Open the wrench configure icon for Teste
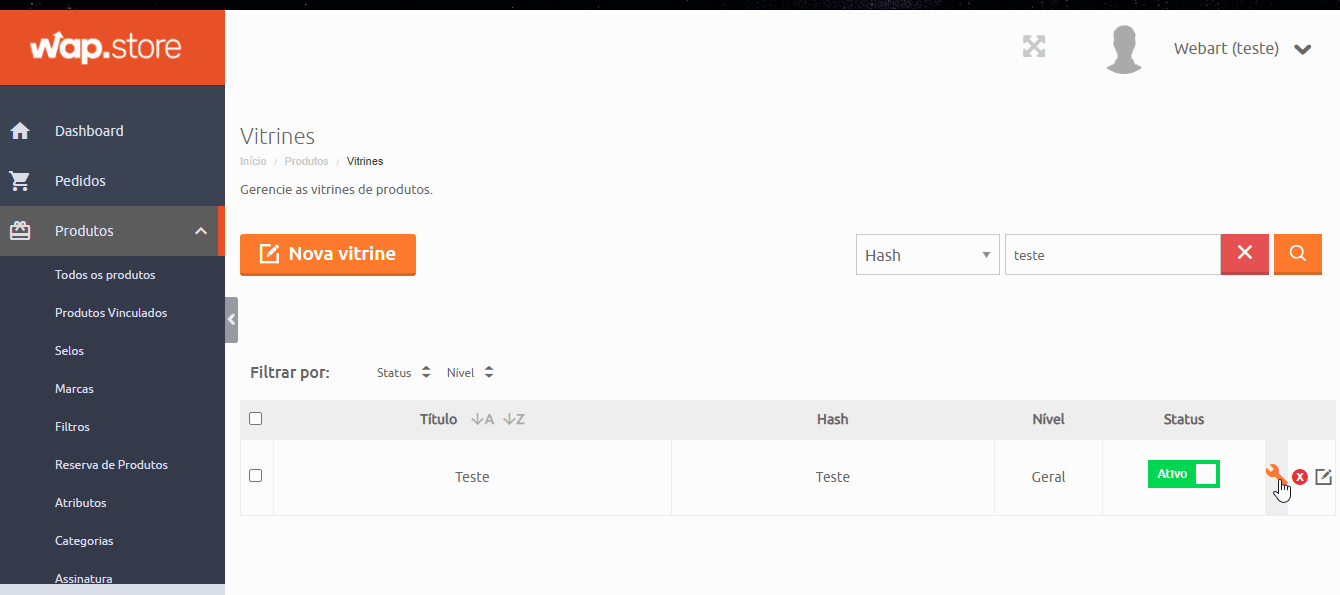Image resolution: width=1340 pixels, height=595 pixels. (1274, 473)
